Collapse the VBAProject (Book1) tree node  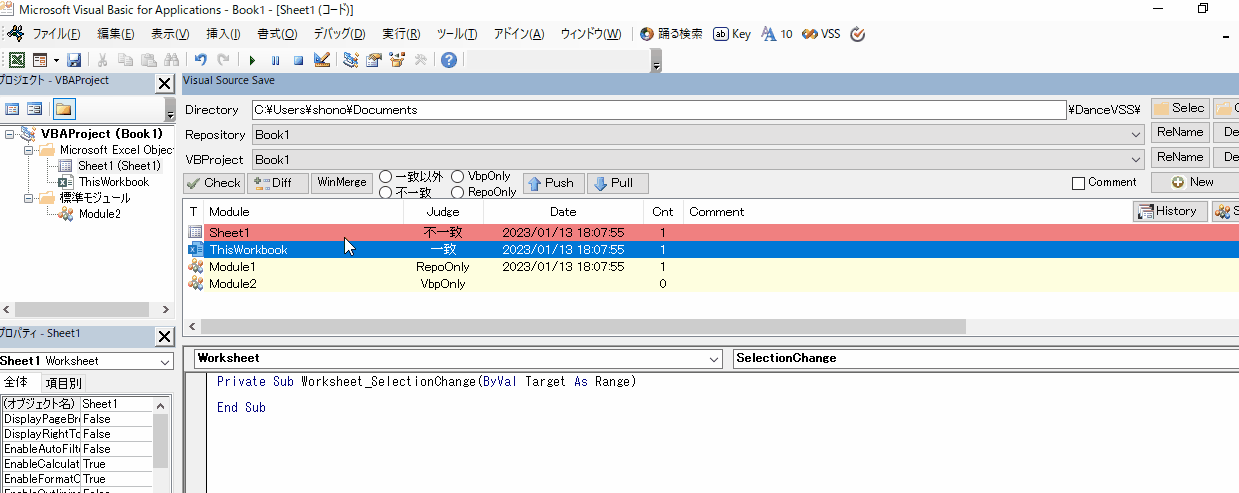pyautogui.click(x=10, y=134)
